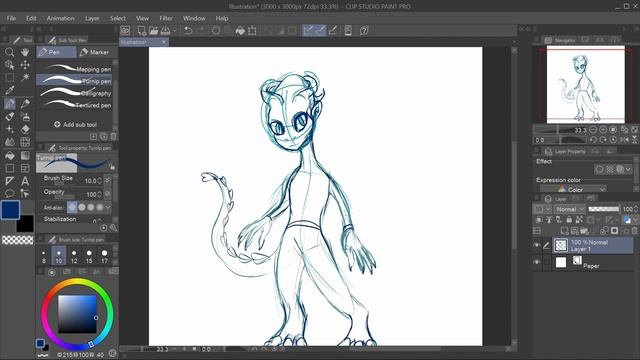This screenshot has width=640, height=360.
Task: Select the Eraser tool
Action: [x=25, y=129]
